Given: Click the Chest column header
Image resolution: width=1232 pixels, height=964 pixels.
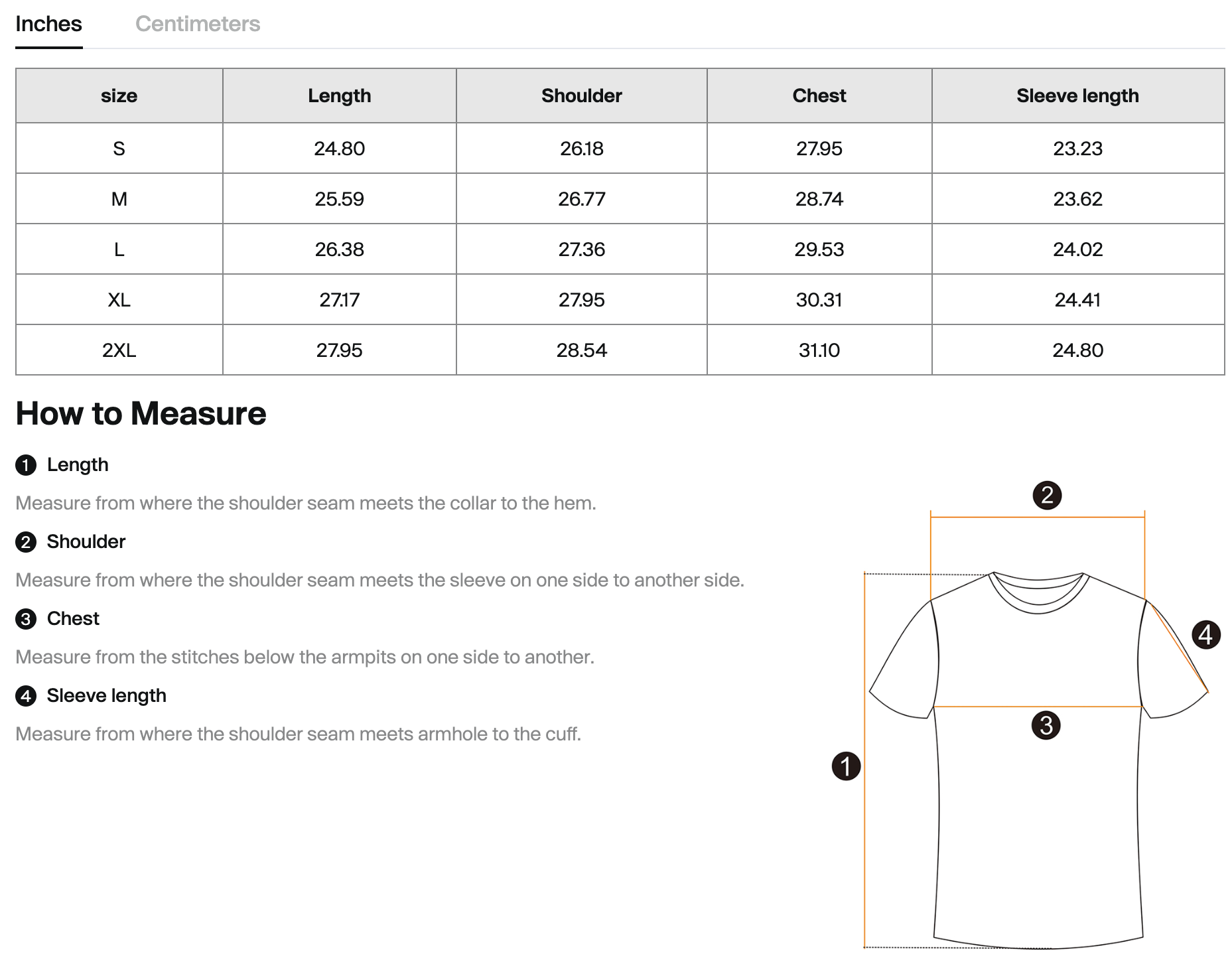Looking at the screenshot, I should click(819, 96).
